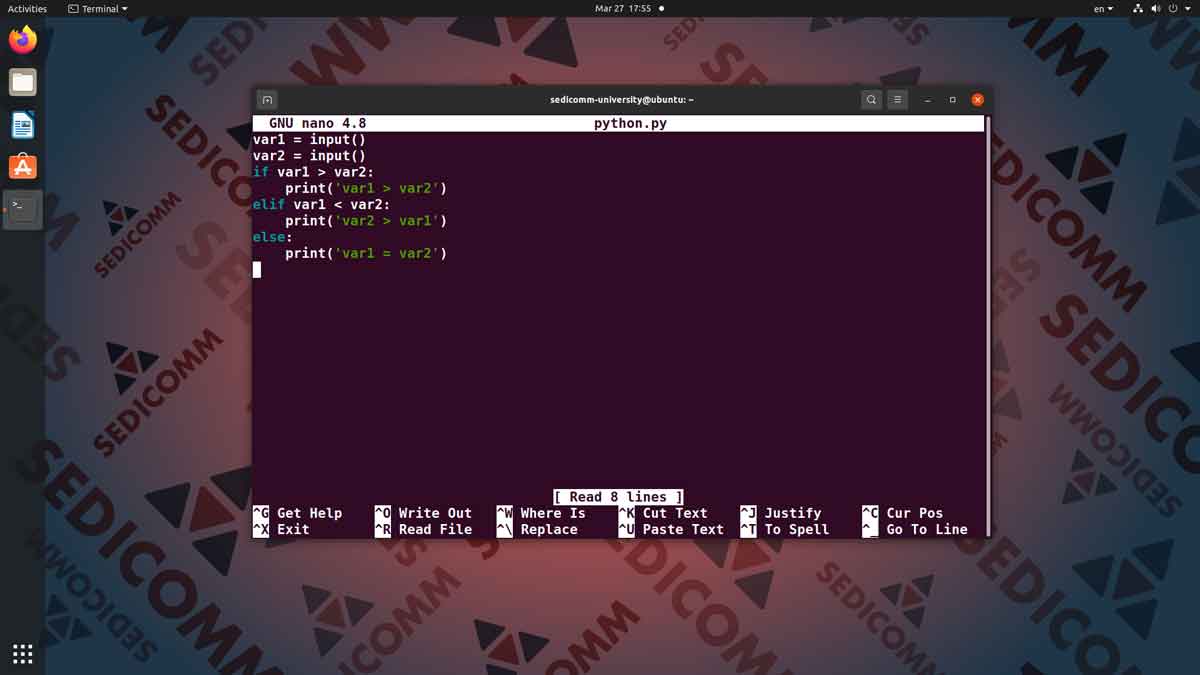This screenshot has height=675, width=1200.
Task: Show Applications grid at dock bottom
Action: (23, 654)
